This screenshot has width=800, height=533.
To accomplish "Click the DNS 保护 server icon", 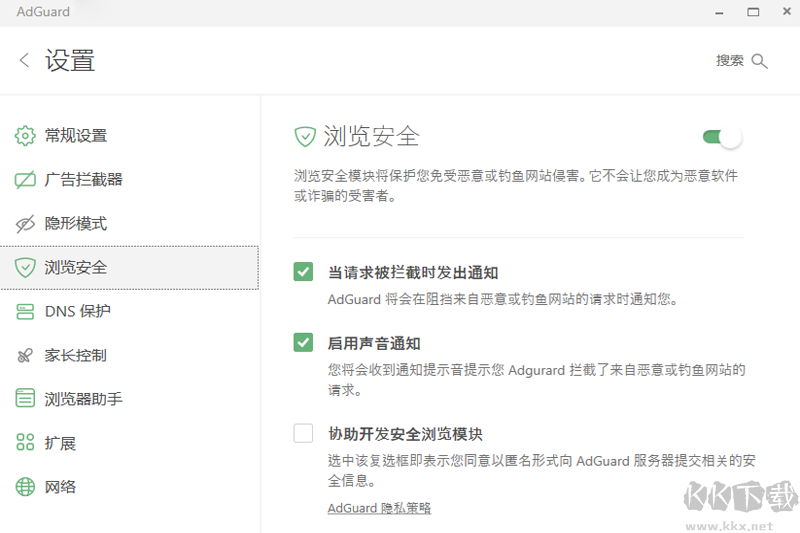I will pyautogui.click(x=25, y=311).
